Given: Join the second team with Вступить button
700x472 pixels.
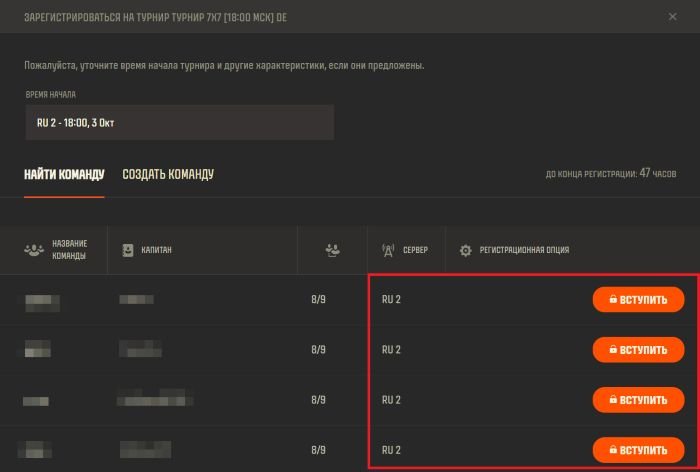Looking at the screenshot, I should coord(638,350).
